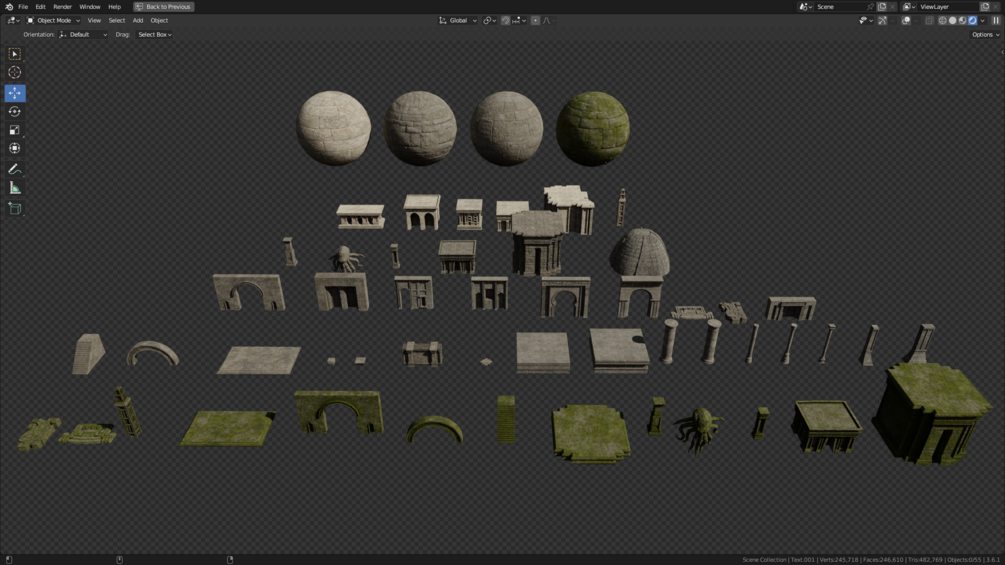Switch to Material Preview shading

[x=962, y=20]
